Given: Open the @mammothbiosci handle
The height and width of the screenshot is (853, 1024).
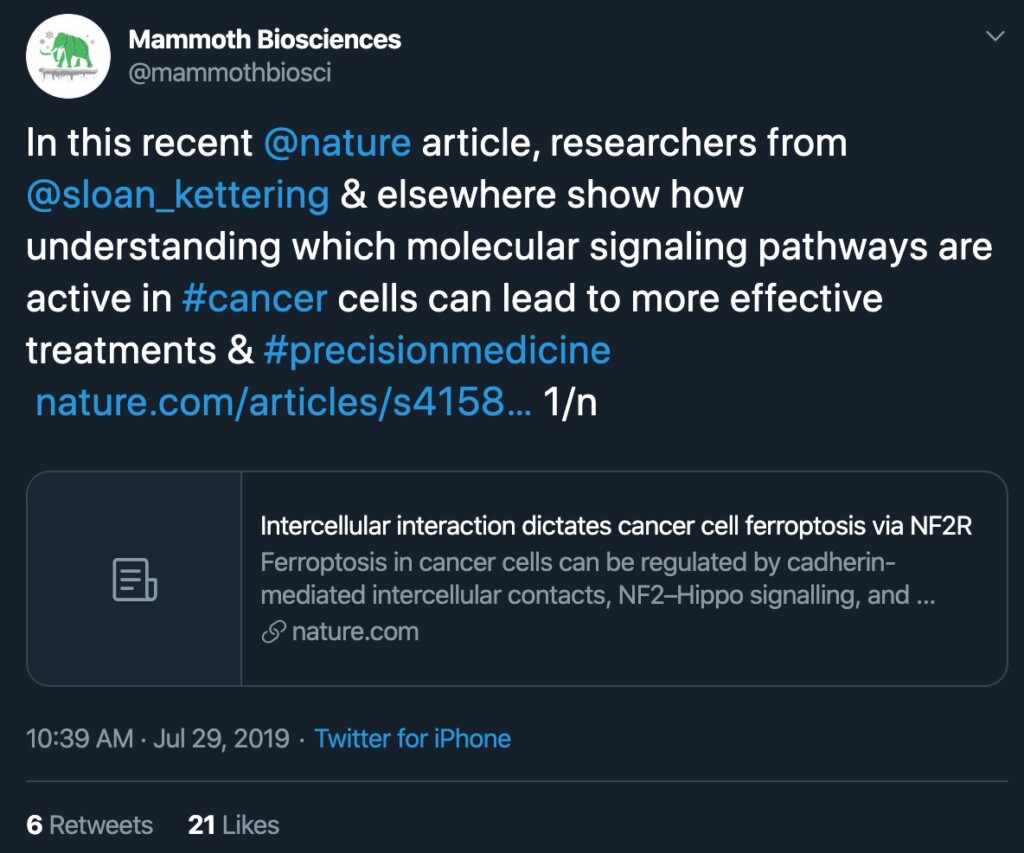Looking at the screenshot, I should [230, 72].
